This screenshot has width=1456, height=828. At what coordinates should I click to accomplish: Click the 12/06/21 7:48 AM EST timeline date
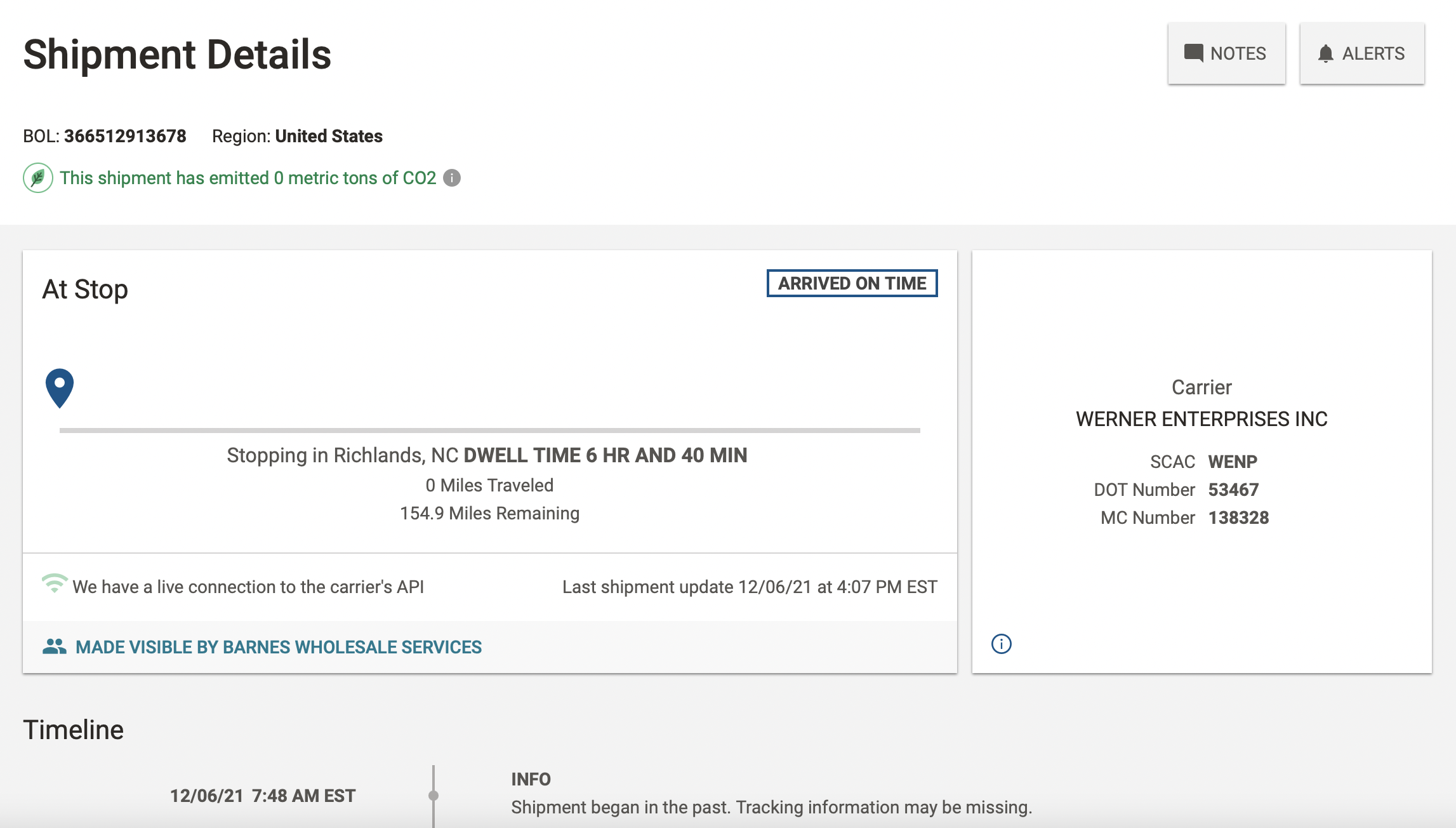[x=263, y=796]
